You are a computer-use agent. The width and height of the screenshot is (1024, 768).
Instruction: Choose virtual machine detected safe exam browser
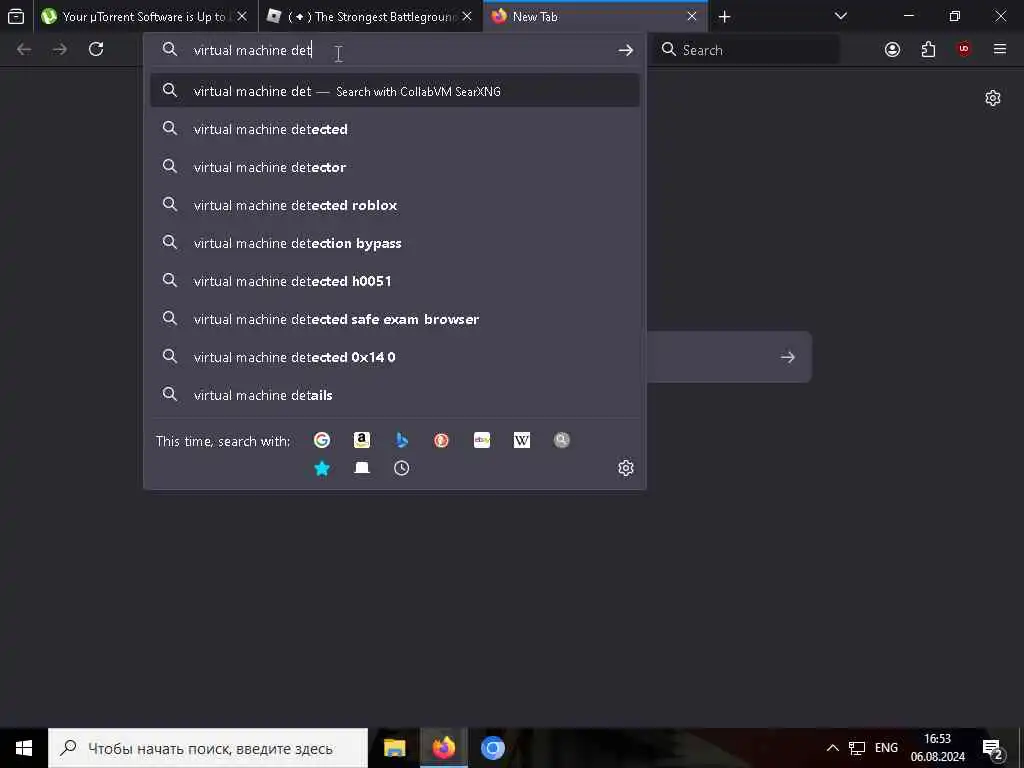click(394, 319)
